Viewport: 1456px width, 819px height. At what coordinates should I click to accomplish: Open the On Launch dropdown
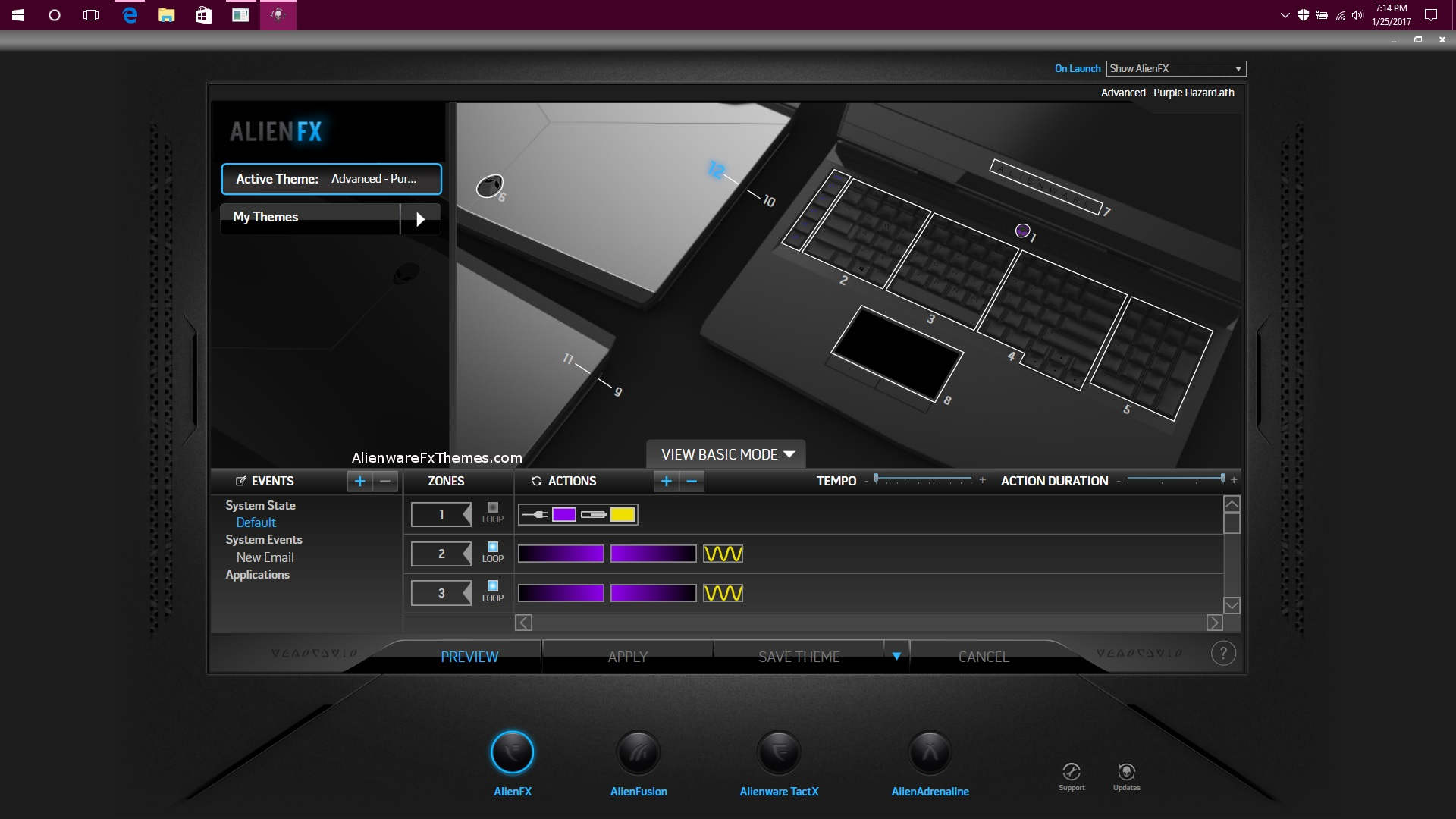click(1176, 68)
